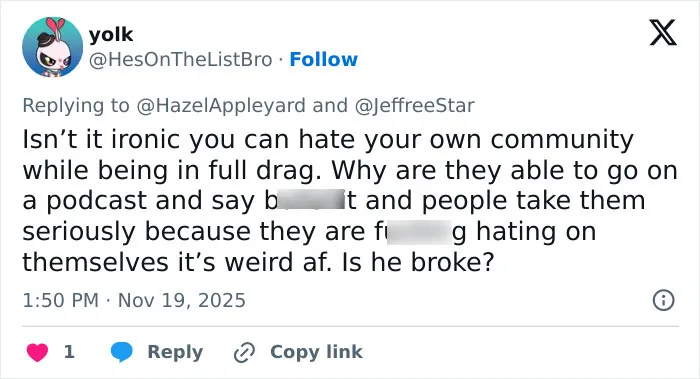Click the chain link icon
Viewport: 700px width, 379px height.
[x=244, y=352]
